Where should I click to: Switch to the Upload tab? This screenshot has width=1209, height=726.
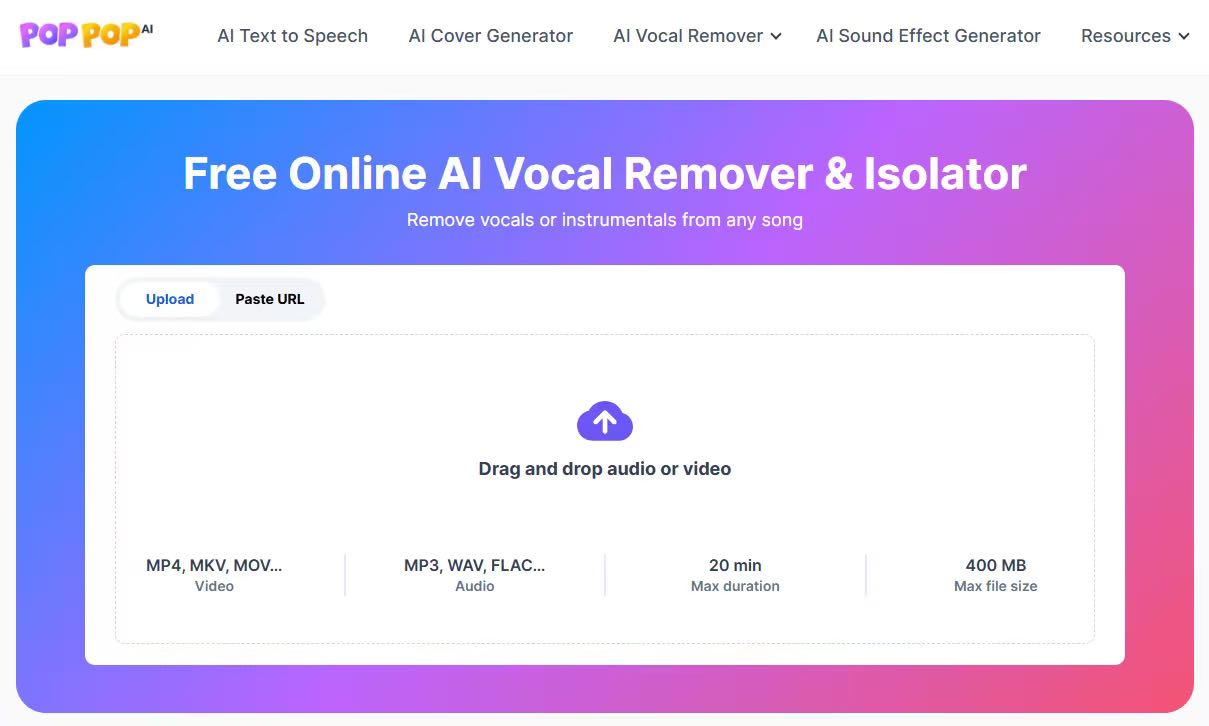pos(170,299)
